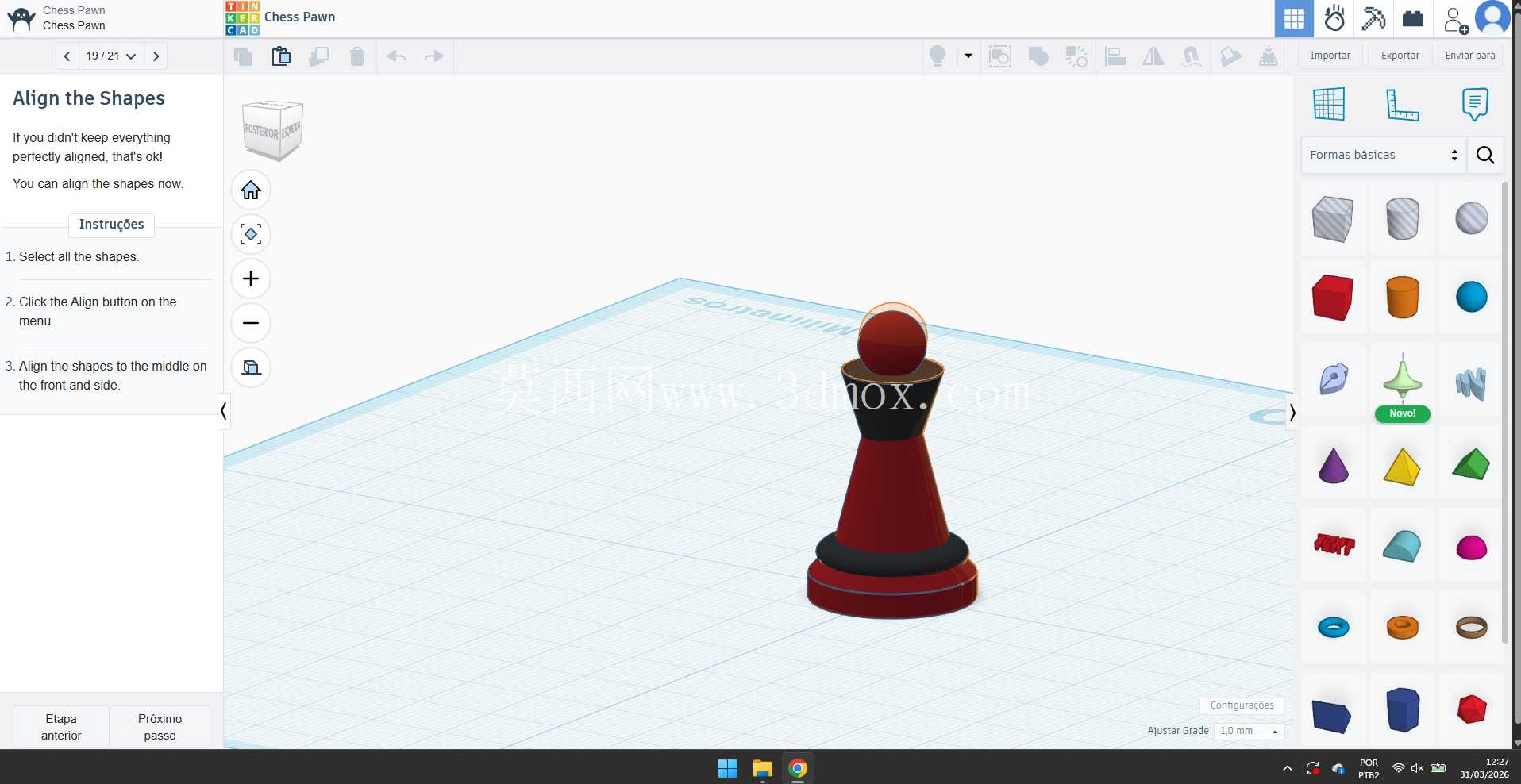The width and height of the screenshot is (1521, 784).
Task: Click the Tinkercad logo
Action: point(242,18)
